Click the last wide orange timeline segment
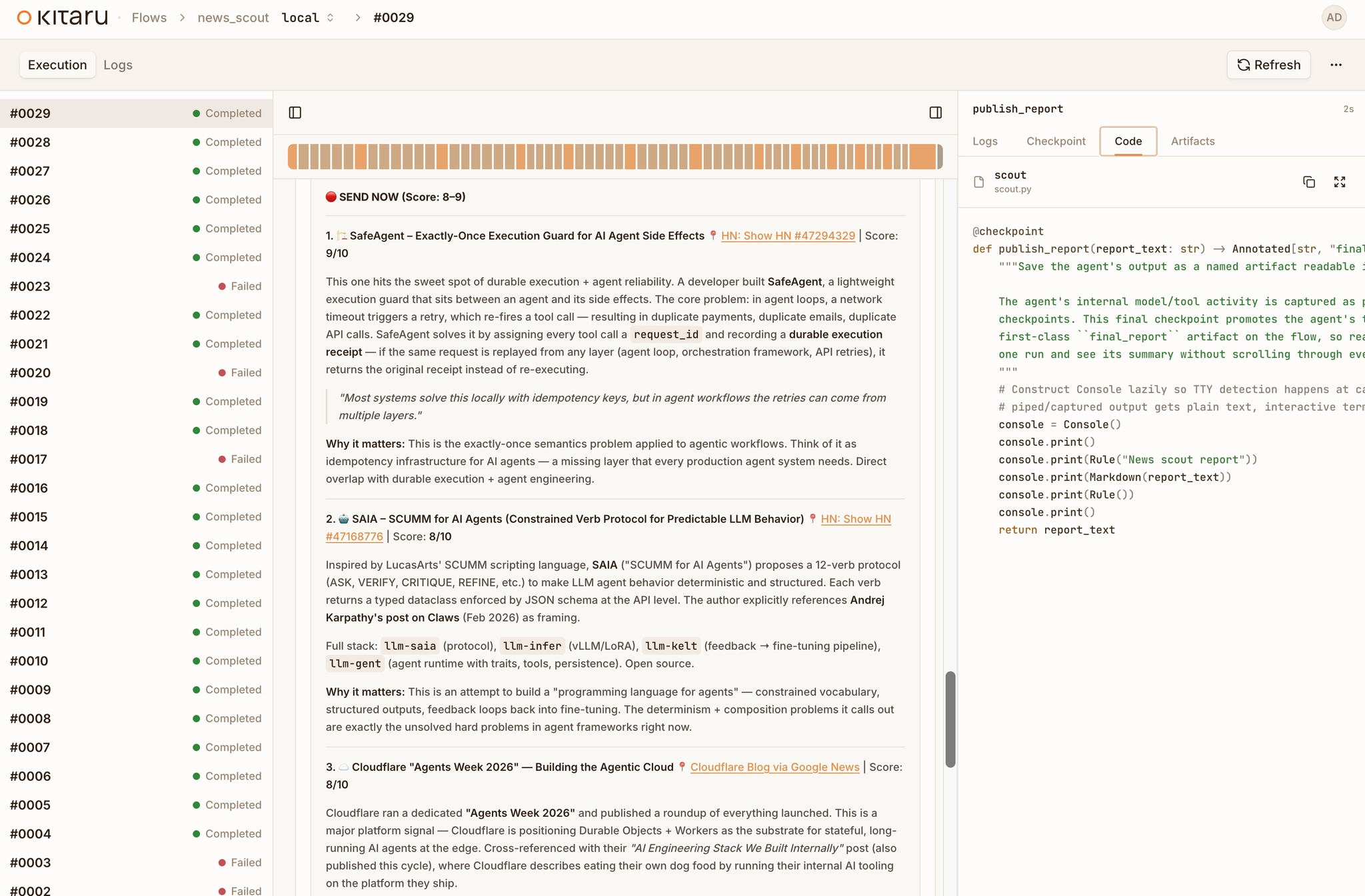The height and width of the screenshot is (896, 1365). [x=923, y=157]
